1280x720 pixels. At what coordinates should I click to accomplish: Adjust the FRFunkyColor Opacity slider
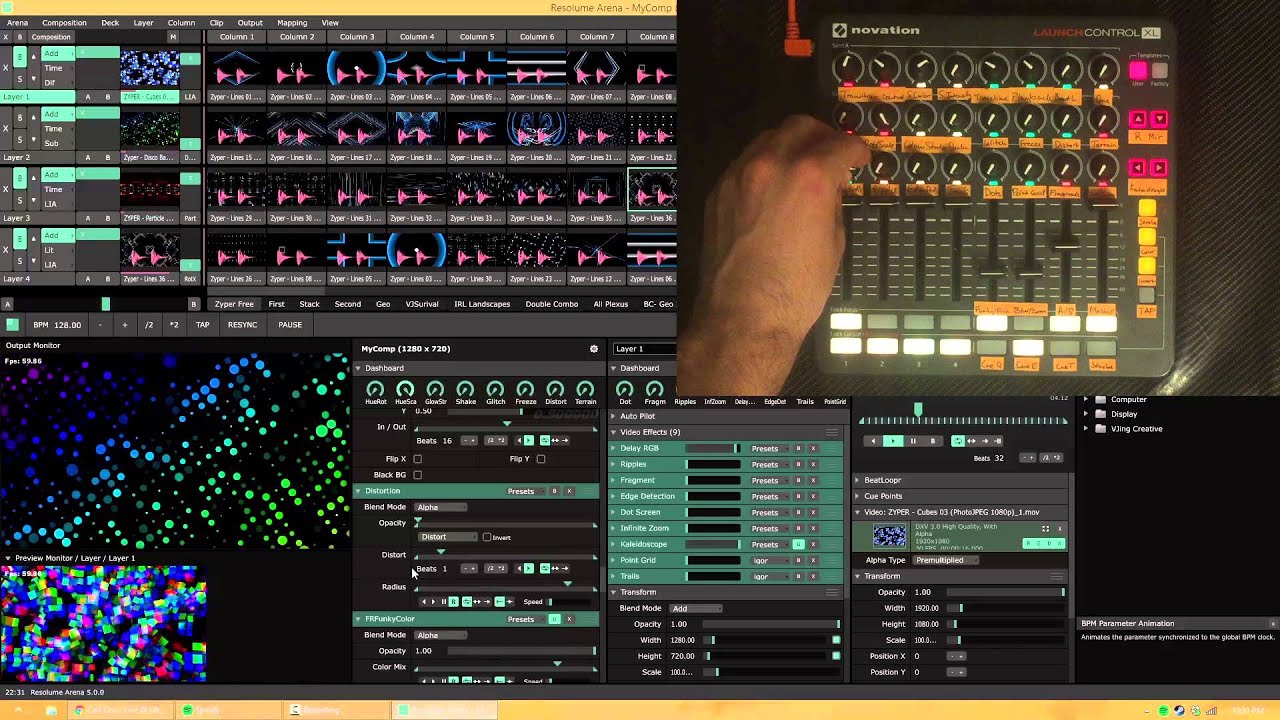pos(520,651)
